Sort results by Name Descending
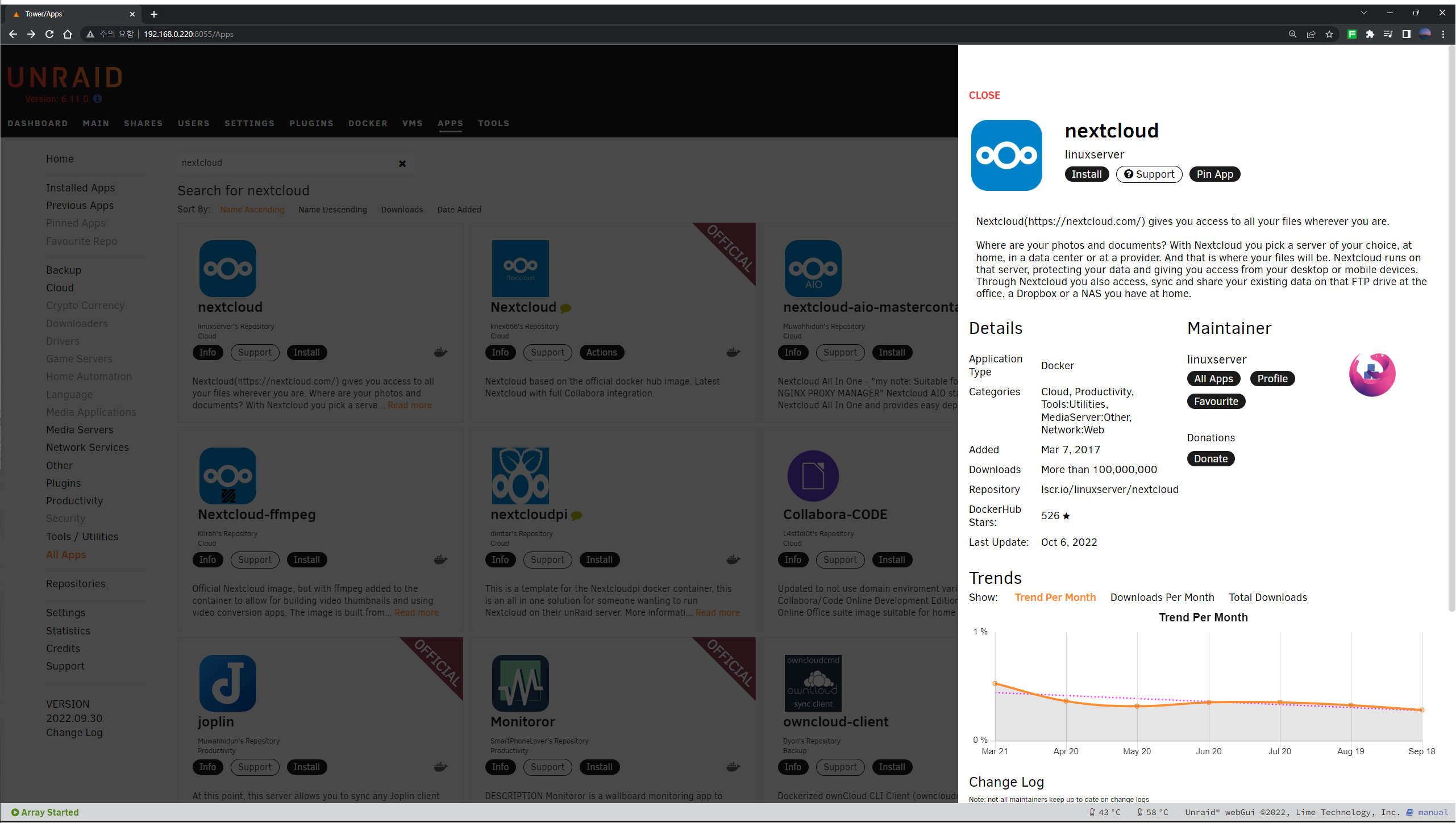This screenshot has height=823, width=1456. coord(332,210)
